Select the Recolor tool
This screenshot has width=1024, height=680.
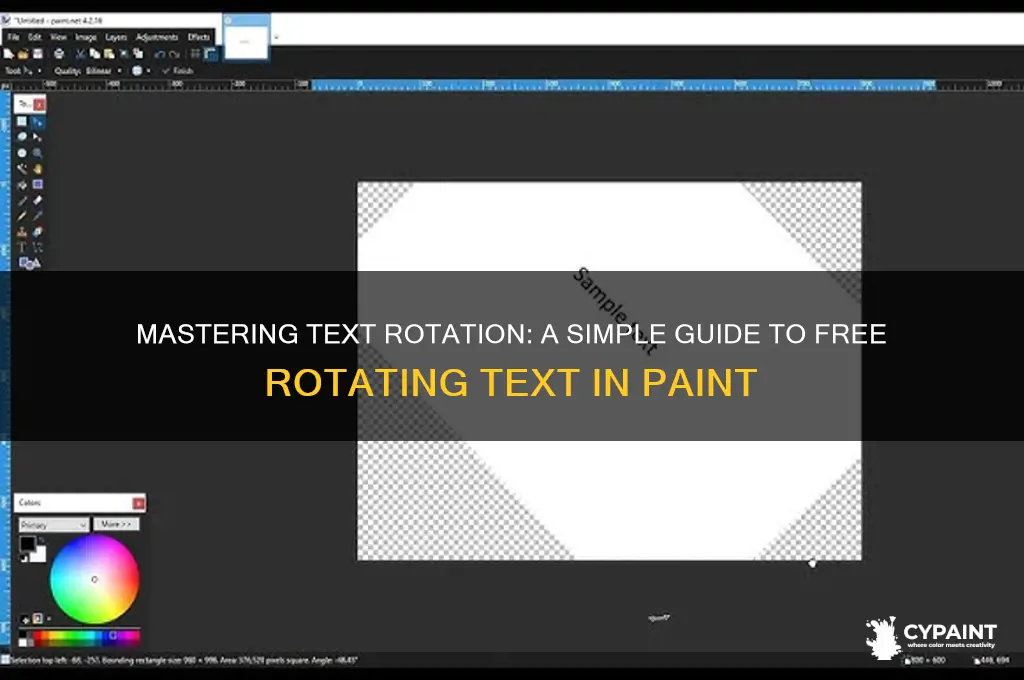(x=37, y=231)
